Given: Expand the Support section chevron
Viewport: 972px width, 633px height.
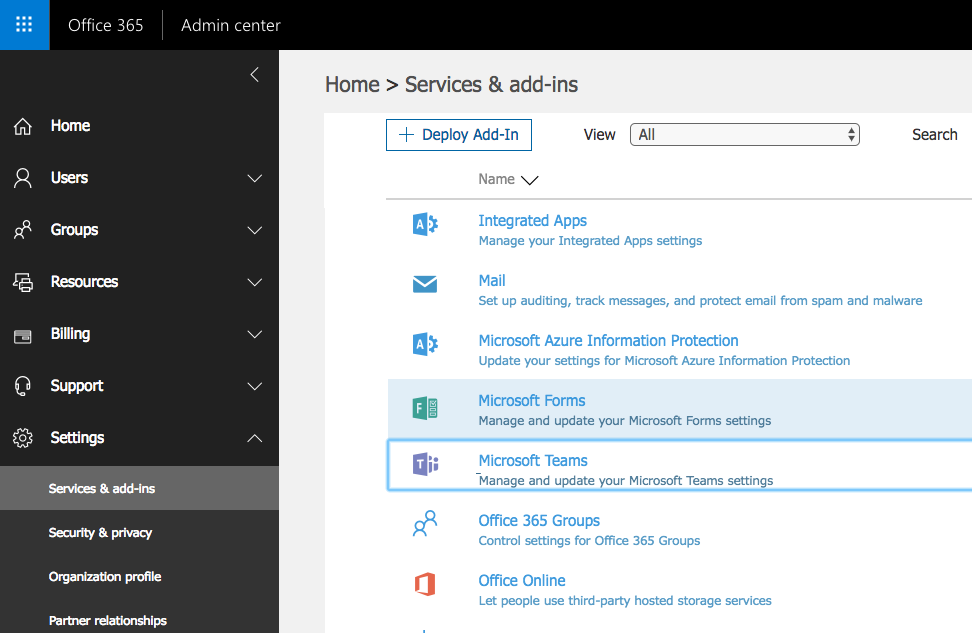Looking at the screenshot, I should [254, 387].
